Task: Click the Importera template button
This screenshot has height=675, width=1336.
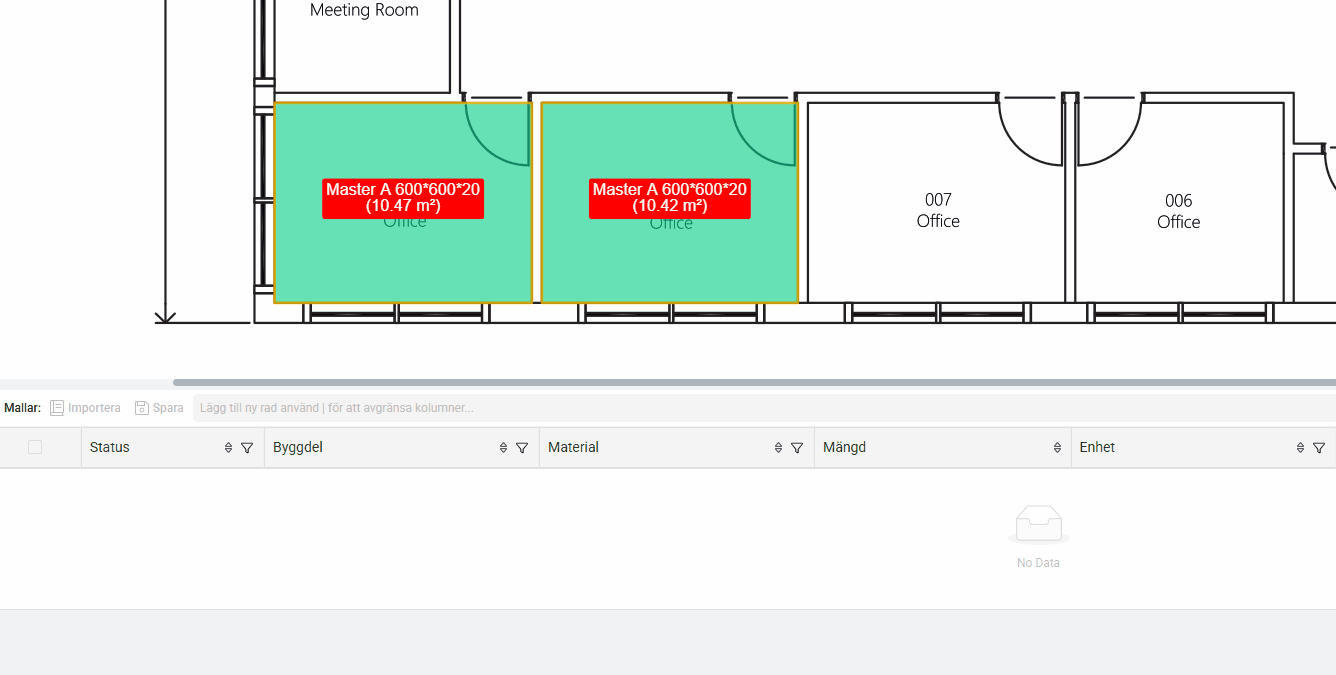Action: (86, 408)
